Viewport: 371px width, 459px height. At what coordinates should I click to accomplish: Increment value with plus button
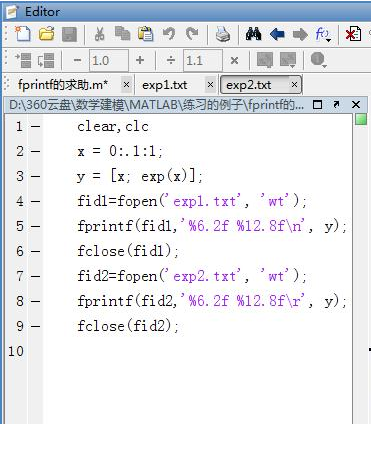[140, 60]
